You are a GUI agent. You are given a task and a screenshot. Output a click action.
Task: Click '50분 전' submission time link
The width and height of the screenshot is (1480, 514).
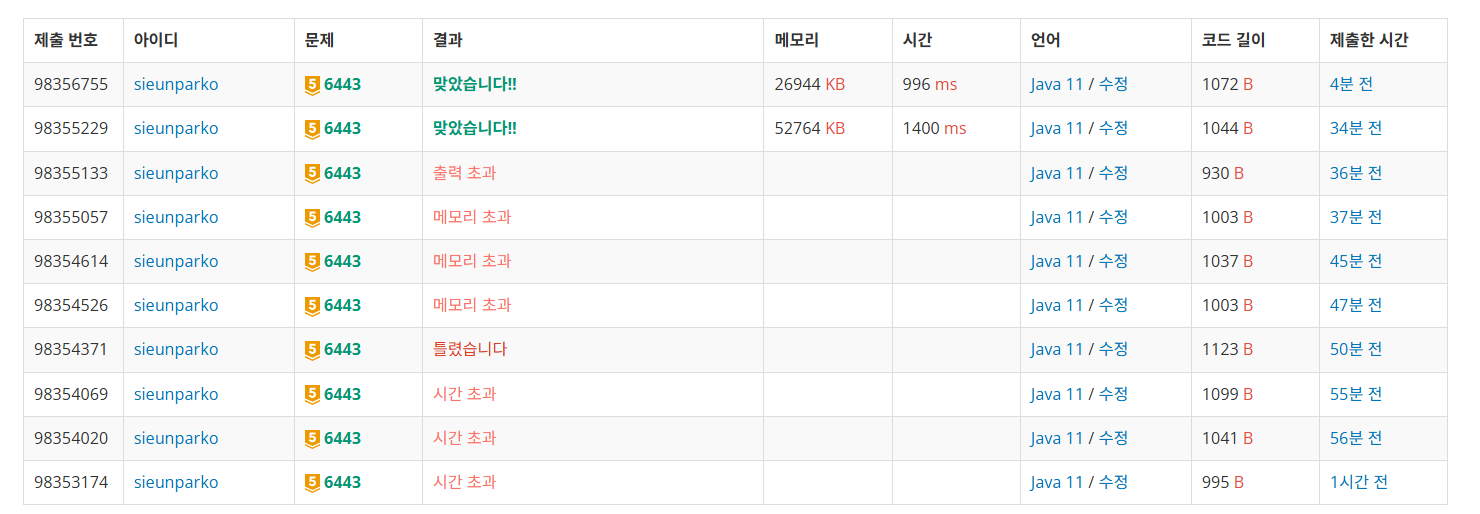click(1356, 350)
